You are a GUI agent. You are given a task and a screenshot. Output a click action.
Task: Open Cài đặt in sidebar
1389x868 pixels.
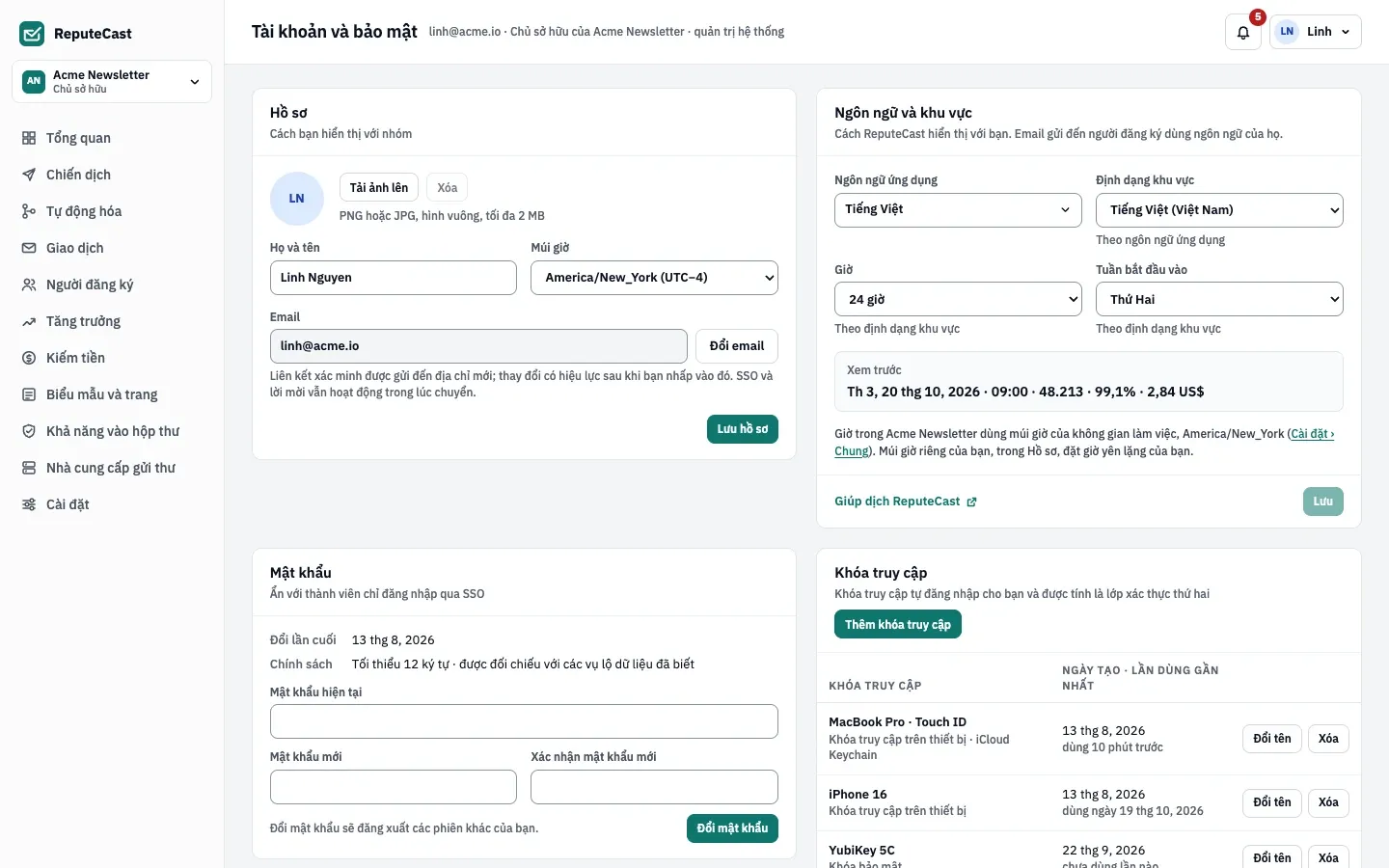[x=112, y=504]
